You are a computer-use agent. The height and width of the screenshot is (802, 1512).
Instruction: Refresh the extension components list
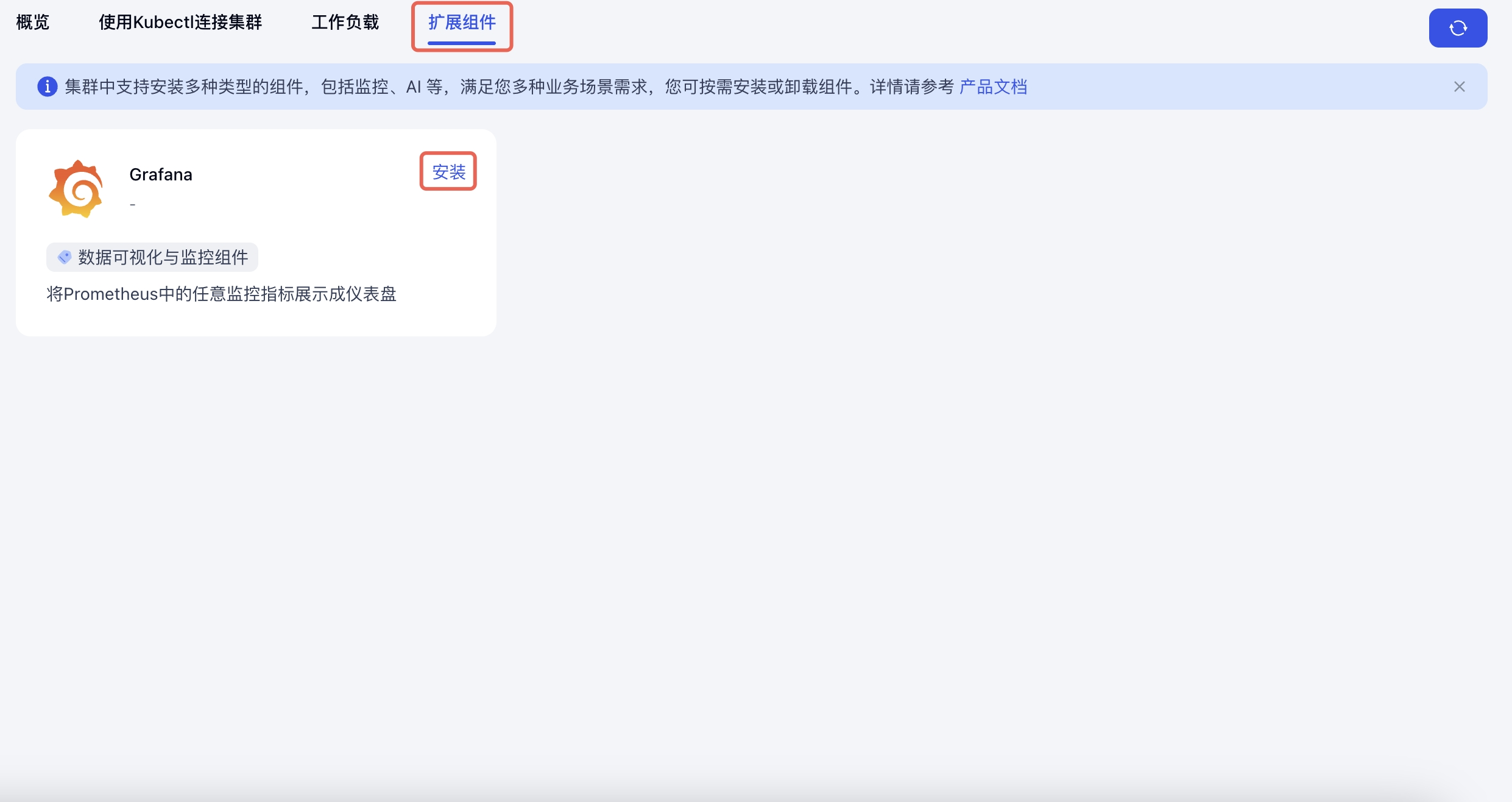point(1458,28)
